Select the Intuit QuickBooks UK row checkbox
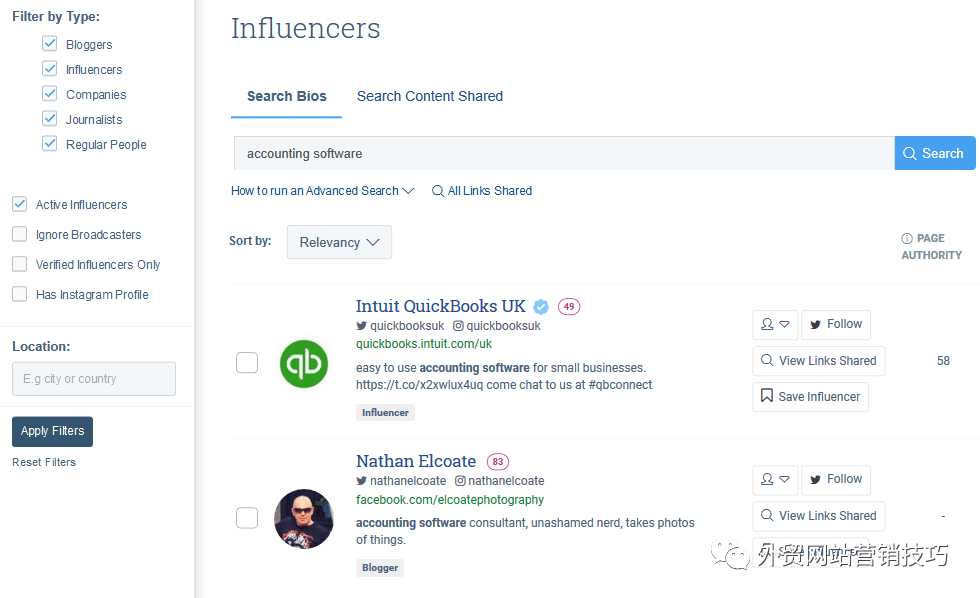Viewport: 980px width, 598px height. (247, 362)
